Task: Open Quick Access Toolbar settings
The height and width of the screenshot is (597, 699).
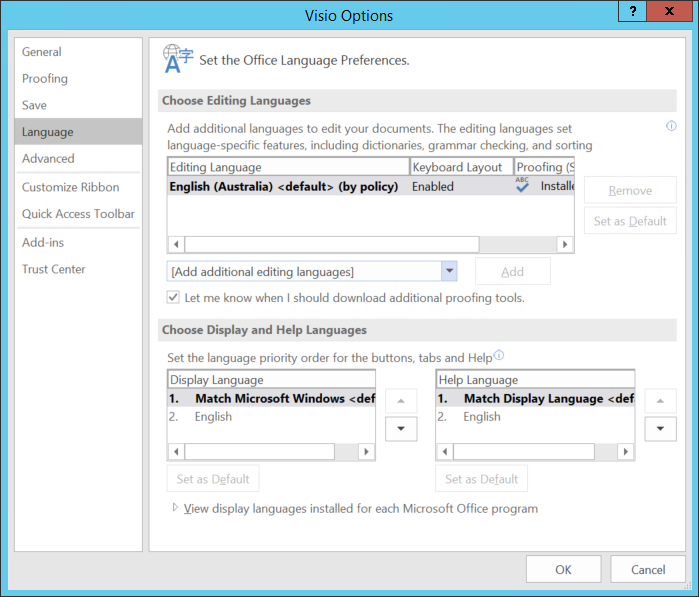Action: click(x=78, y=214)
